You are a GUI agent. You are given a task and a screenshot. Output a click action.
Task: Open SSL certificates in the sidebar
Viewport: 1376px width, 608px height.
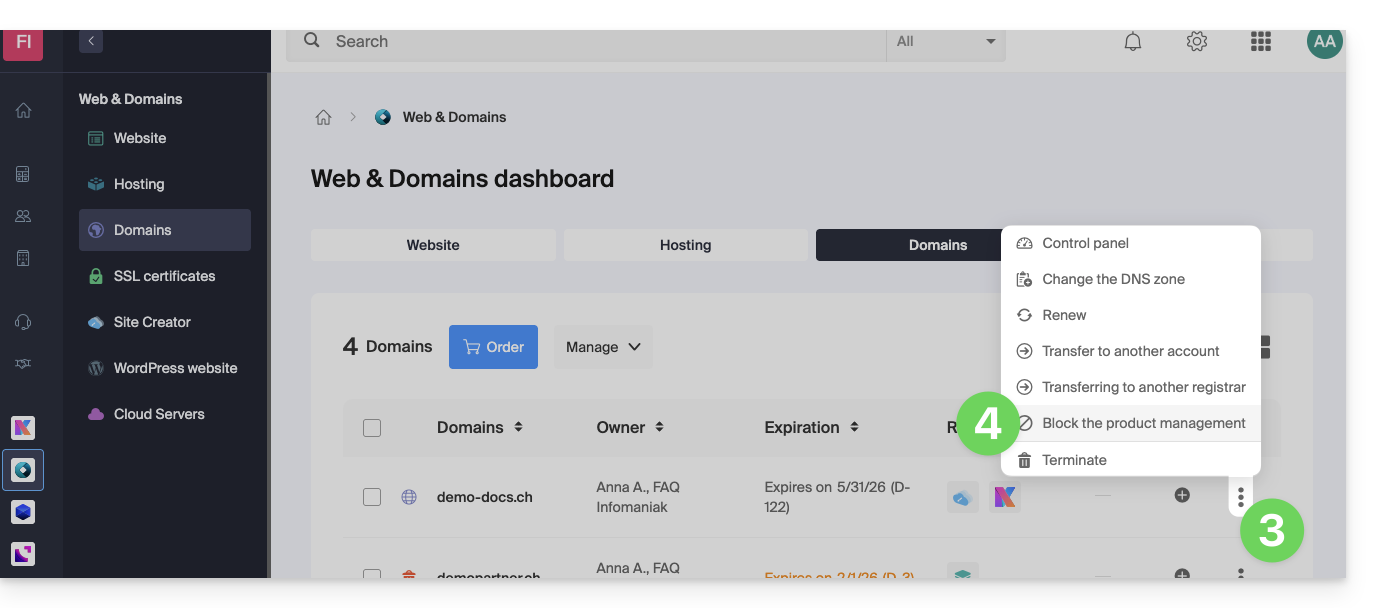tap(164, 276)
